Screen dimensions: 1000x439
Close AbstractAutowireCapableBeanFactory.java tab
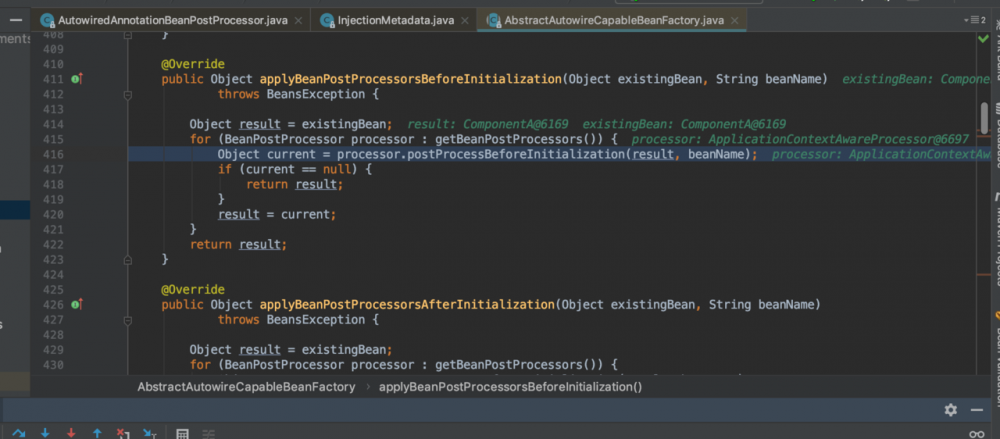tap(735, 20)
